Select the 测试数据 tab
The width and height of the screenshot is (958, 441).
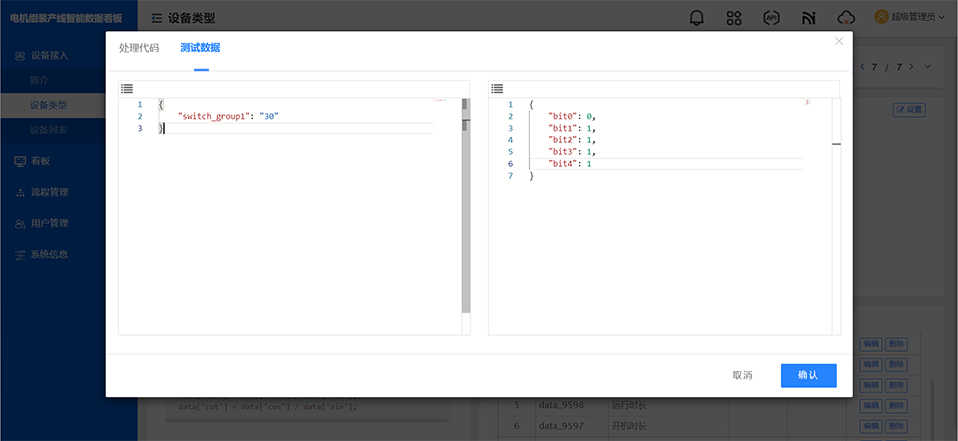(200, 48)
